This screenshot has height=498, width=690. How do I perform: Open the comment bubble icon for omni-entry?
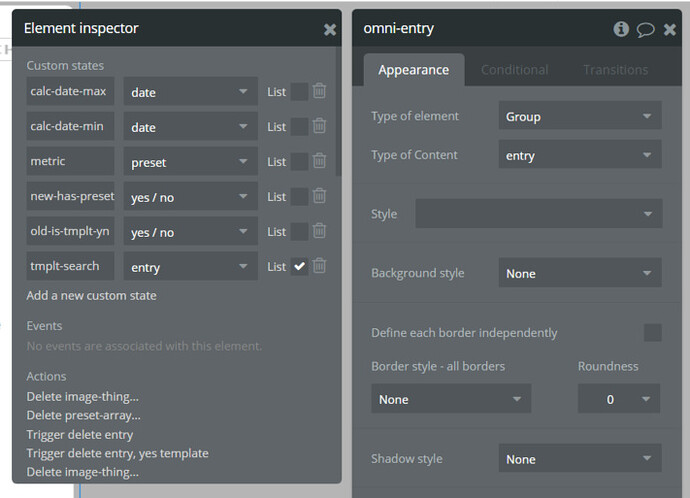tap(646, 29)
